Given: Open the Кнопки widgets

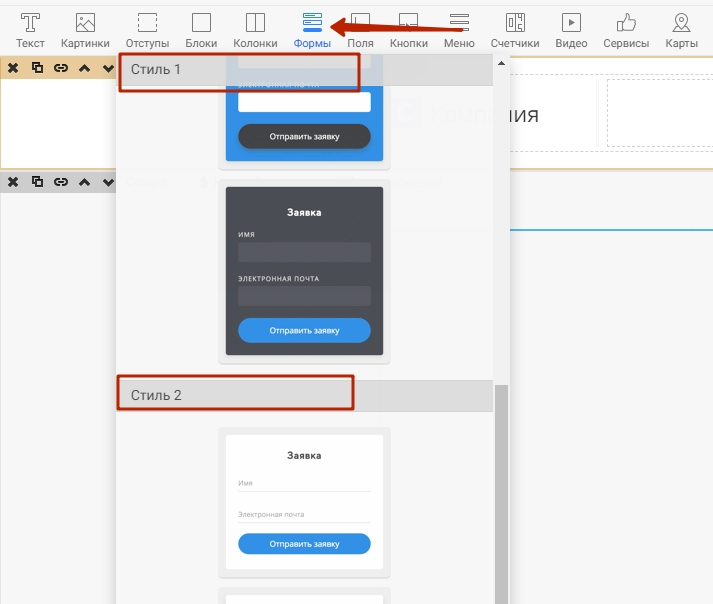Looking at the screenshot, I should coord(408,30).
